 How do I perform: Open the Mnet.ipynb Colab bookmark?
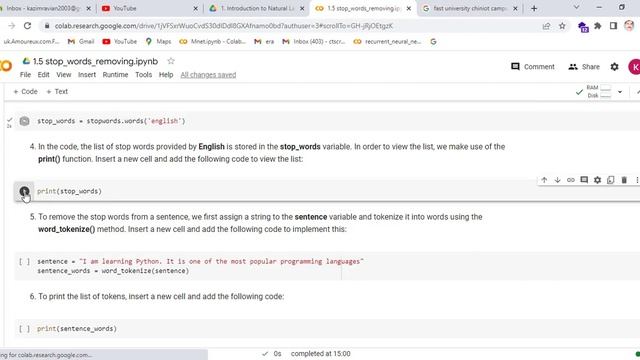tap(213, 42)
